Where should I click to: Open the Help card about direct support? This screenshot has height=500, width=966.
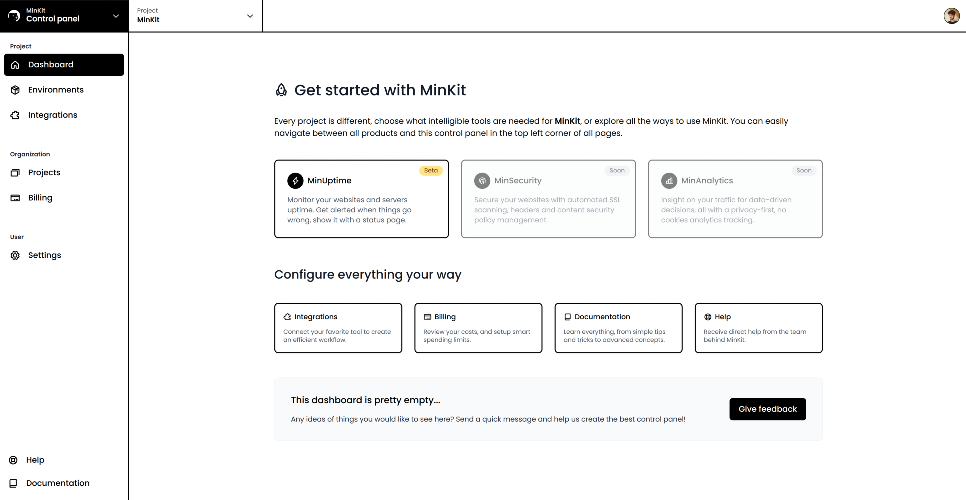tap(758, 328)
